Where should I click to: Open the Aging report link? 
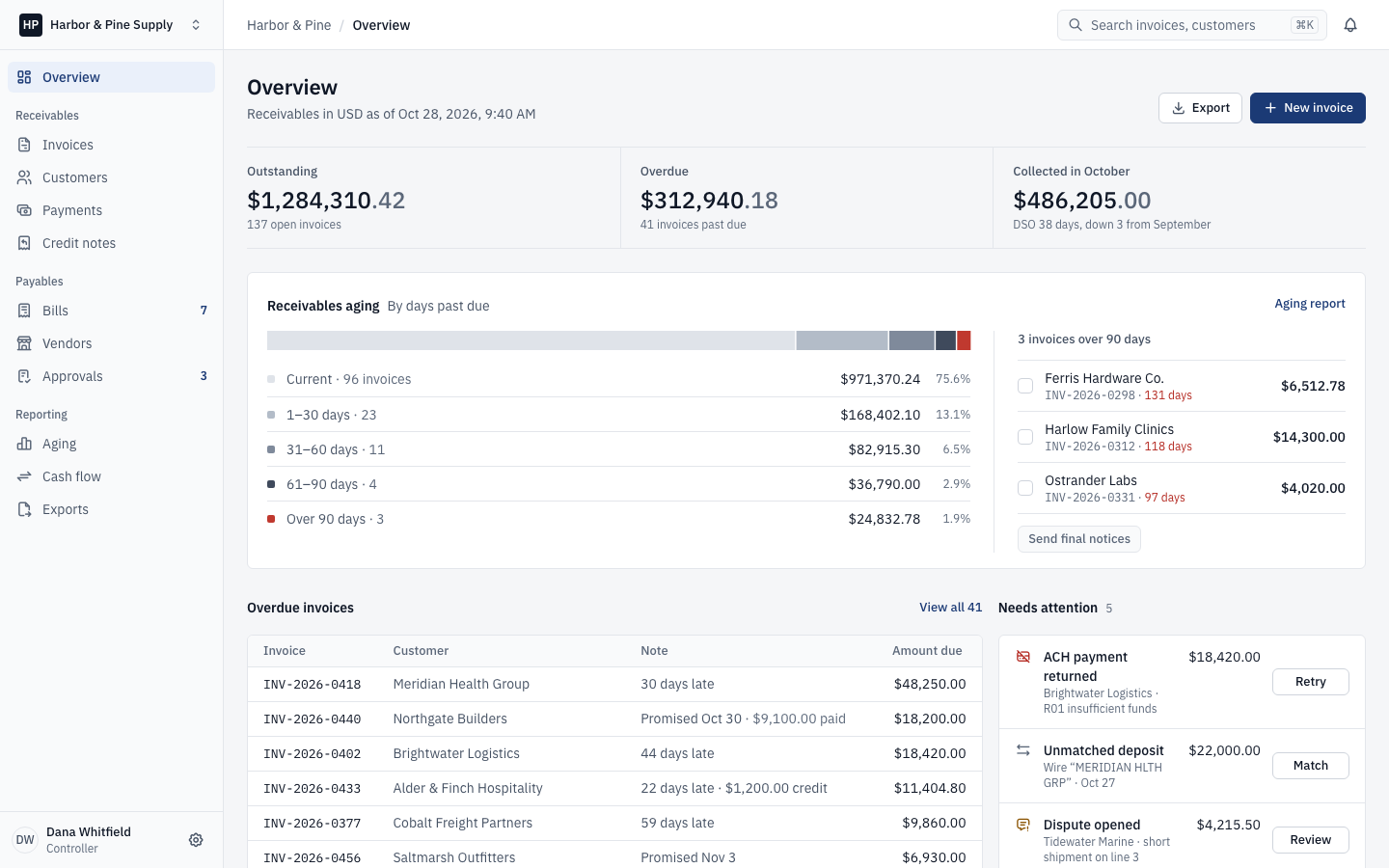tap(1310, 304)
